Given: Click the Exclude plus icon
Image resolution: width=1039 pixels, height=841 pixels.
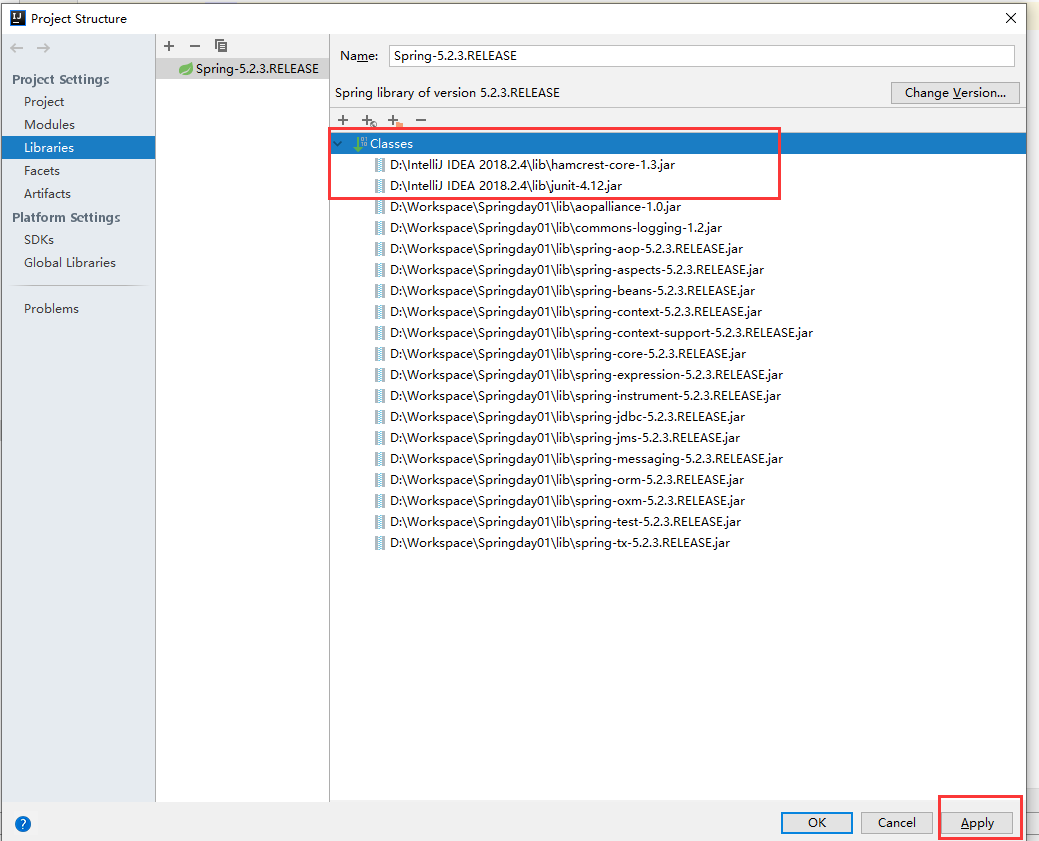Looking at the screenshot, I should click(x=395, y=120).
